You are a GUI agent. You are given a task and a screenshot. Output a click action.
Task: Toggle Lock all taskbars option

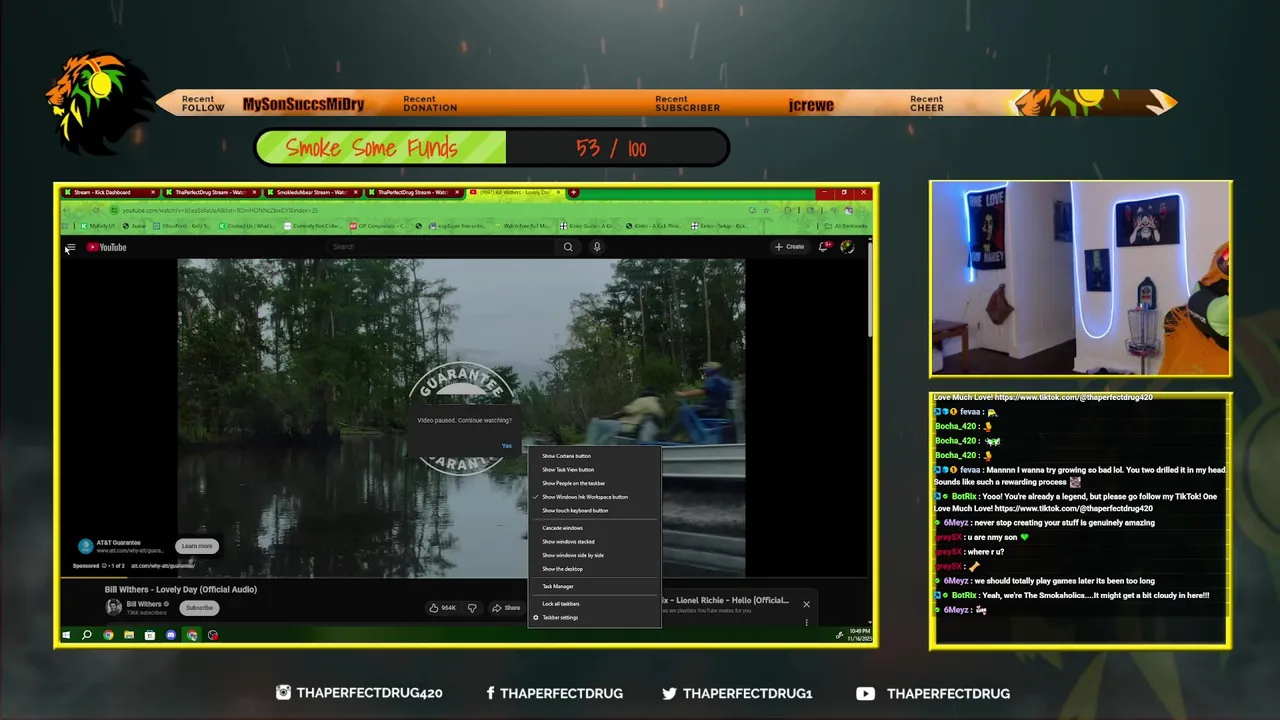[594, 604]
